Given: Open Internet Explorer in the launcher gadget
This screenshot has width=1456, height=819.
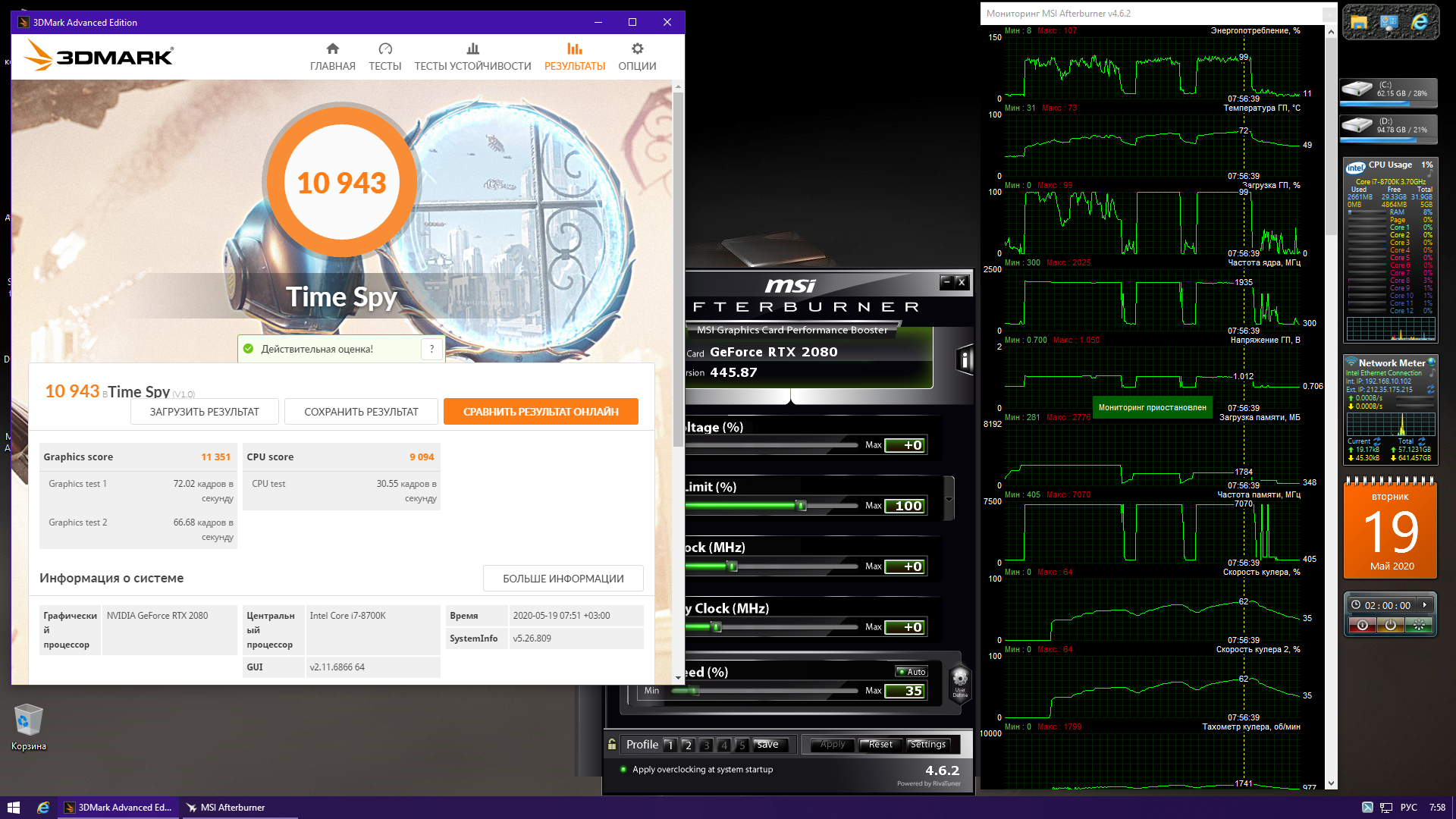Looking at the screenshot, I should click(1419, 22).
